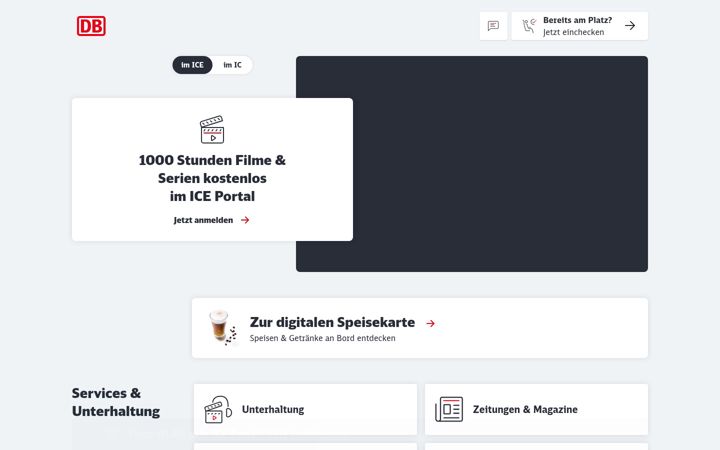Screen dimensions: 720x450
Task: Open the Unterhaltung tile
Action: [305, 409]
